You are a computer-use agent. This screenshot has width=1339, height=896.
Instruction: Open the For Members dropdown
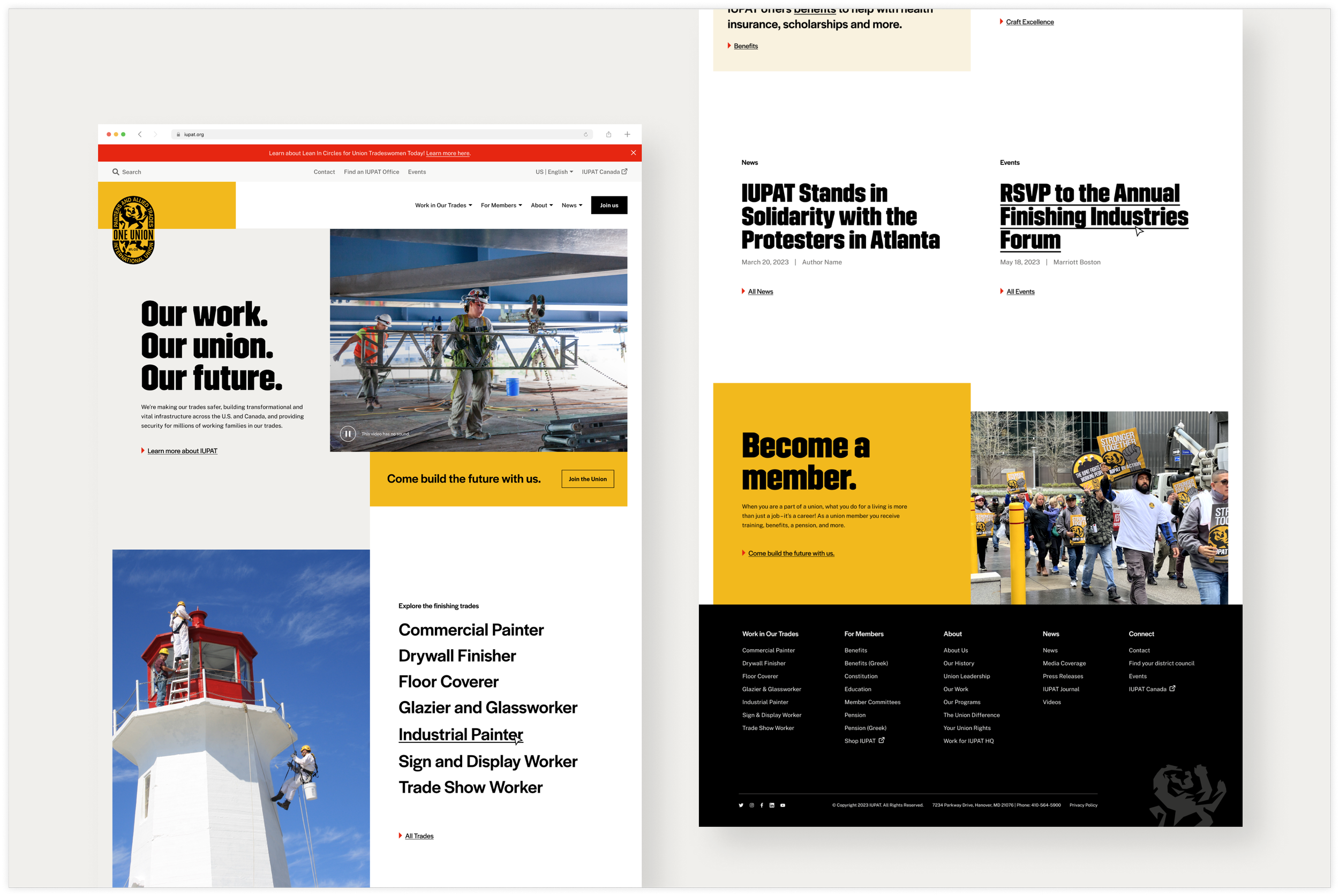coord(501,205)
